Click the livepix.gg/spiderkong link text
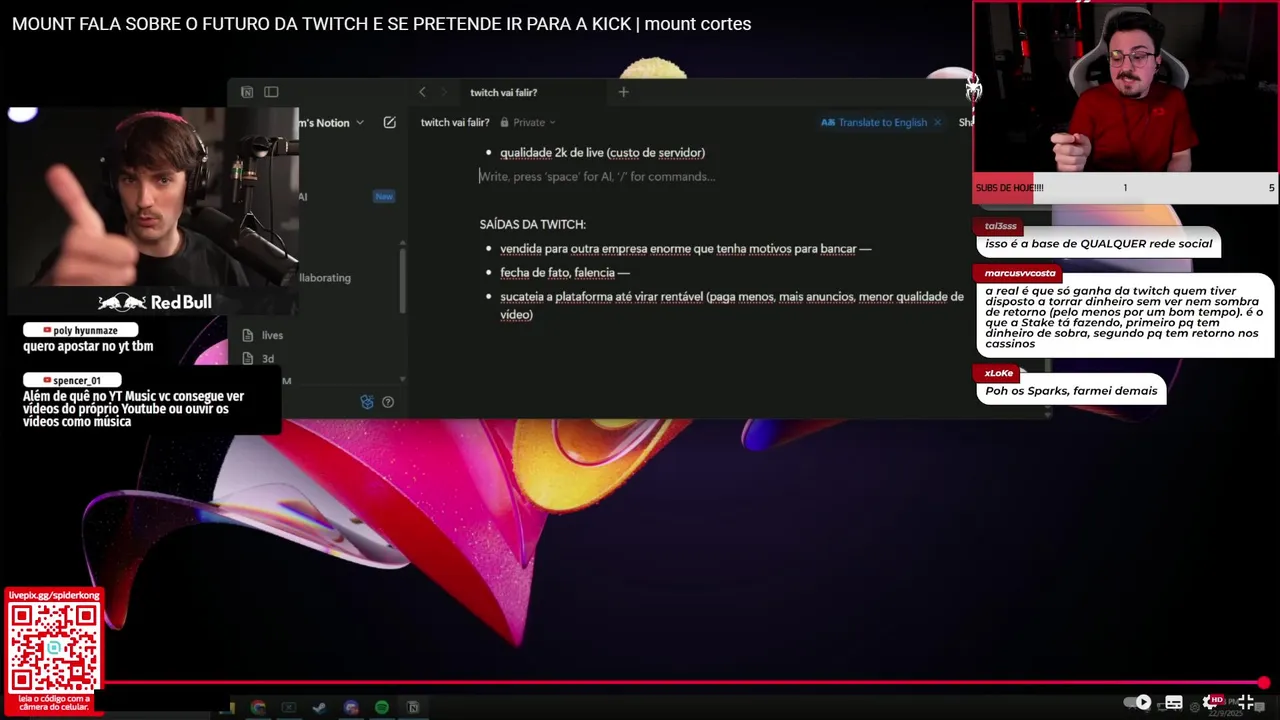 tap(54, 595)
